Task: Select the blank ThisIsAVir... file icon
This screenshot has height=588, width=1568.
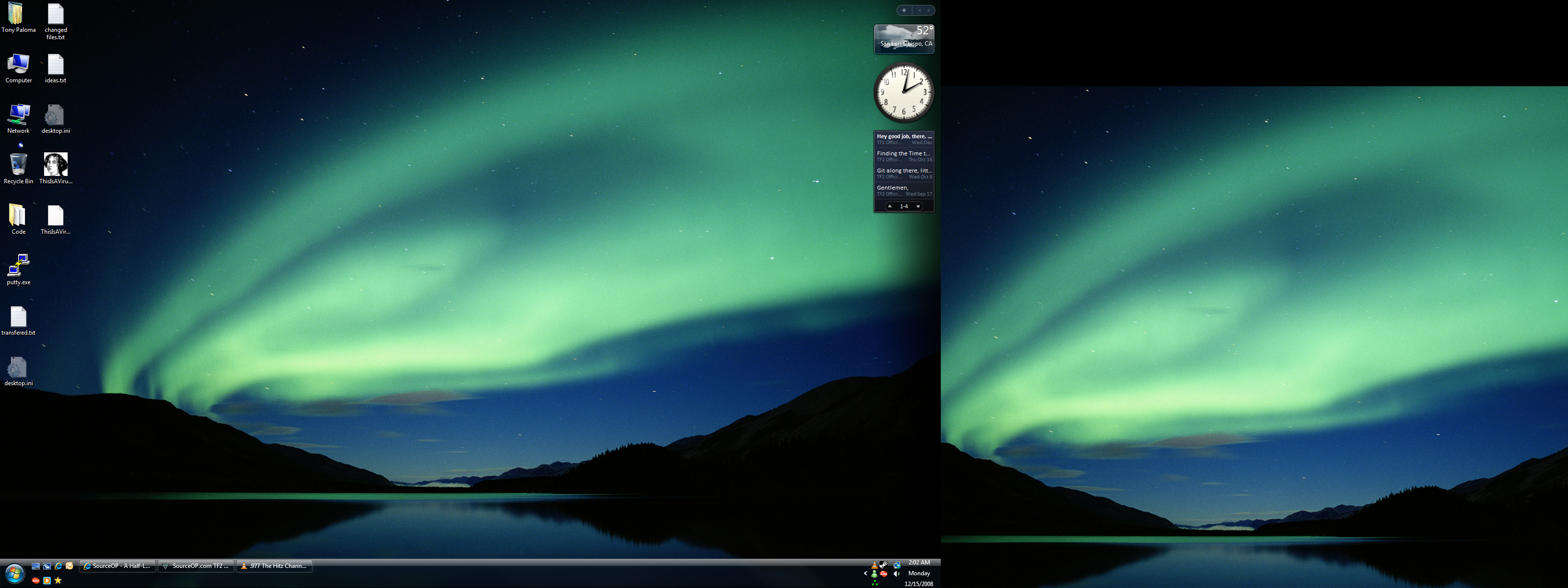Action: click(55, 220)
